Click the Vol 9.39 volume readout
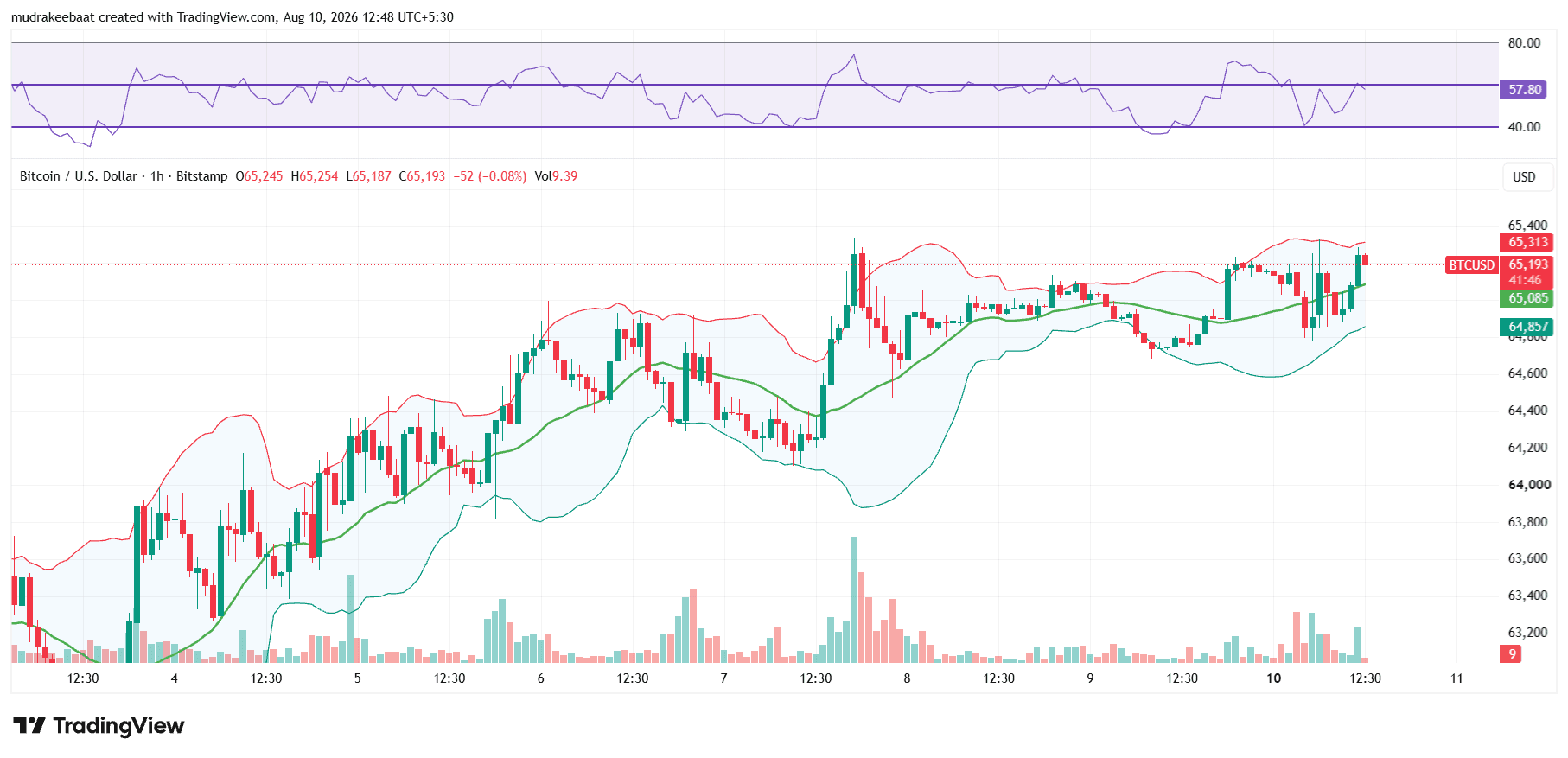 point(556,176)
